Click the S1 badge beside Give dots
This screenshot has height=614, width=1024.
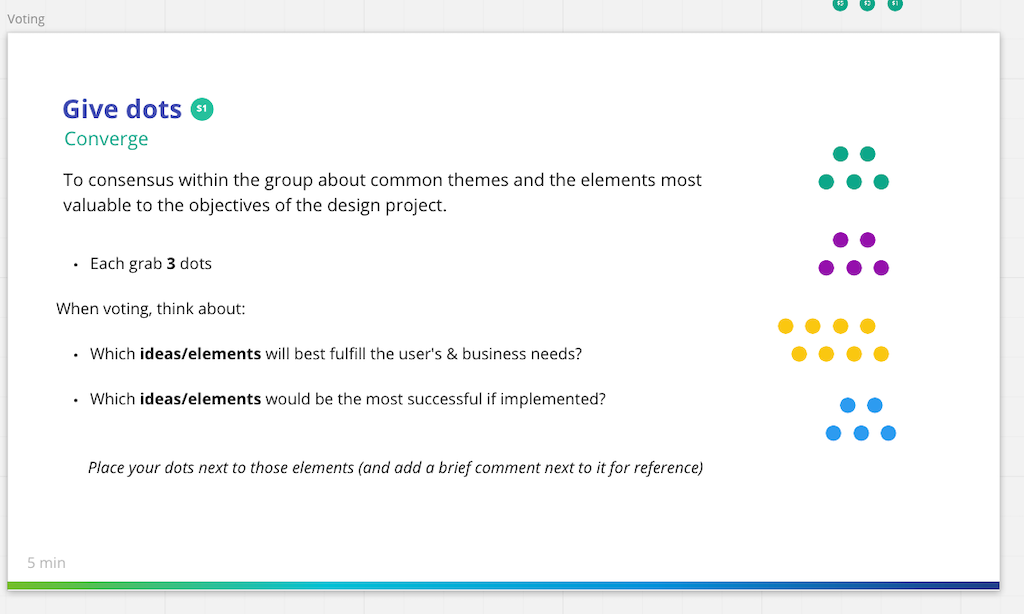point(202,109)
